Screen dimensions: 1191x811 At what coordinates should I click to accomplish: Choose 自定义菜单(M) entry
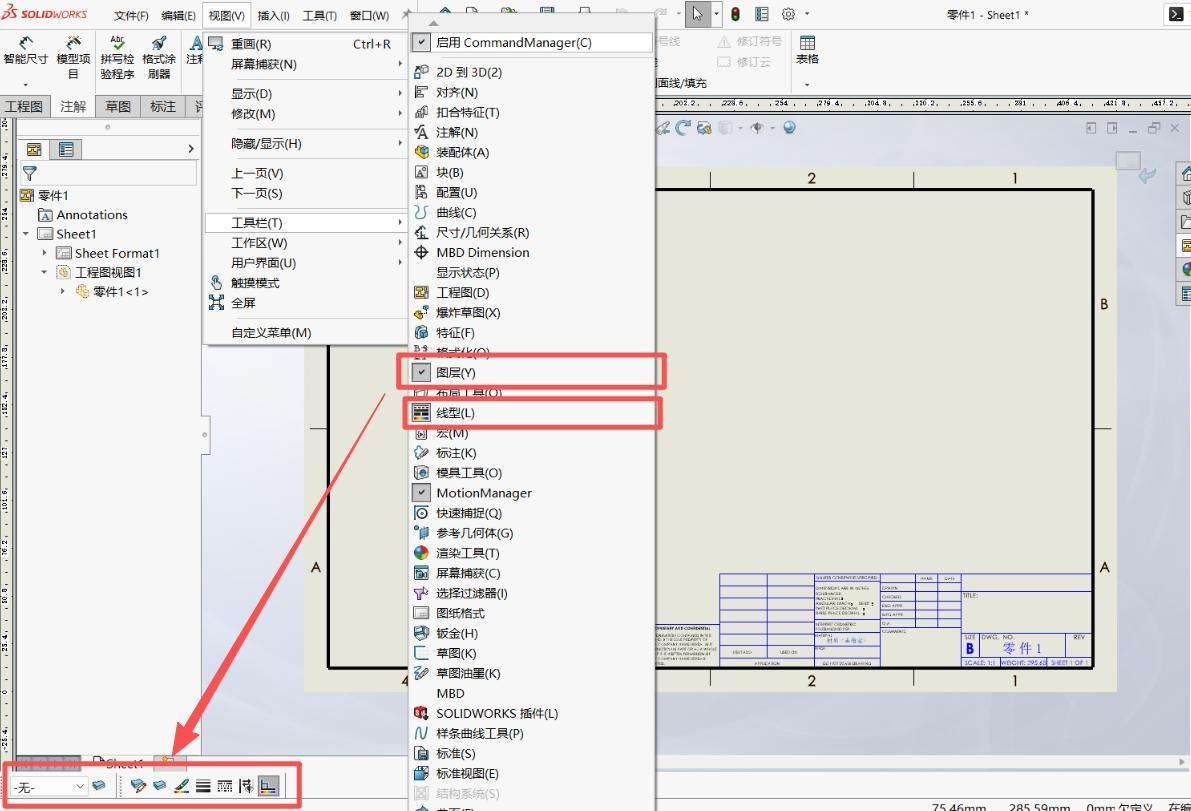pos(305,333)
